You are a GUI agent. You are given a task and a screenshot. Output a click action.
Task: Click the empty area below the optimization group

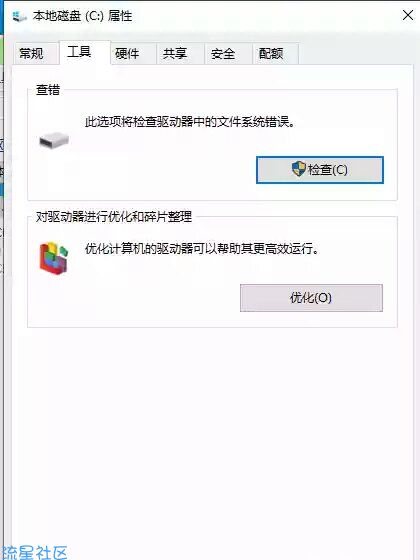click(x=212, y=429)
